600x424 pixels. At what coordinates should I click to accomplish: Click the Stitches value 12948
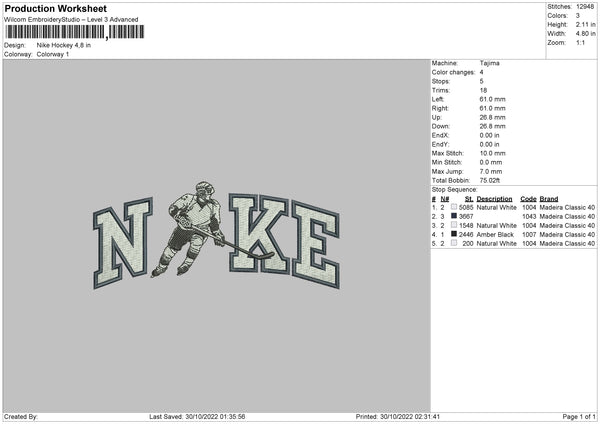[x=585, y=7]
